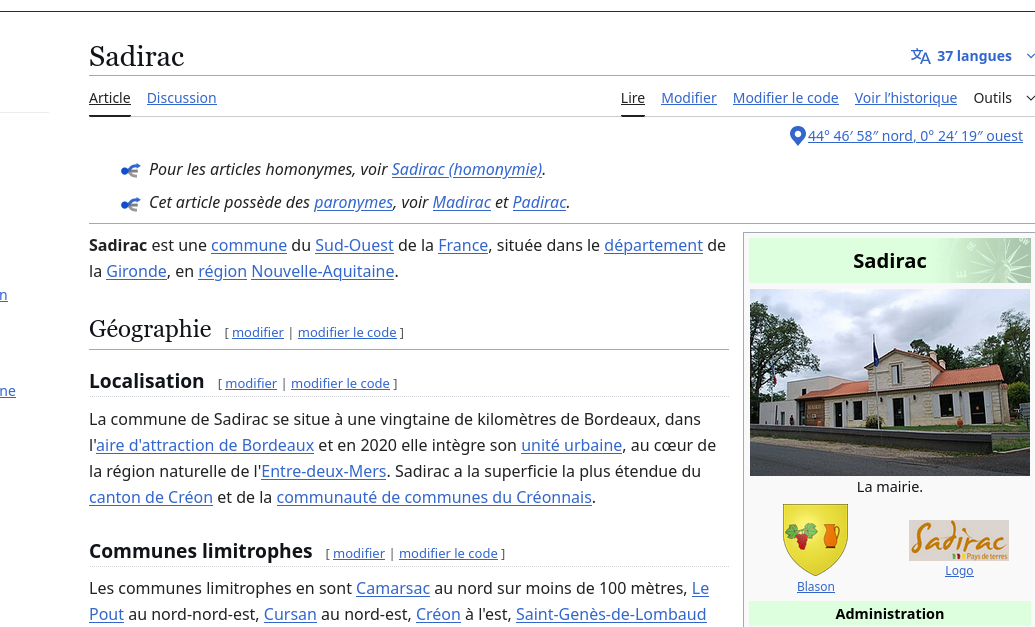Follow the Nouvelle-Aquitaine link

322,271
